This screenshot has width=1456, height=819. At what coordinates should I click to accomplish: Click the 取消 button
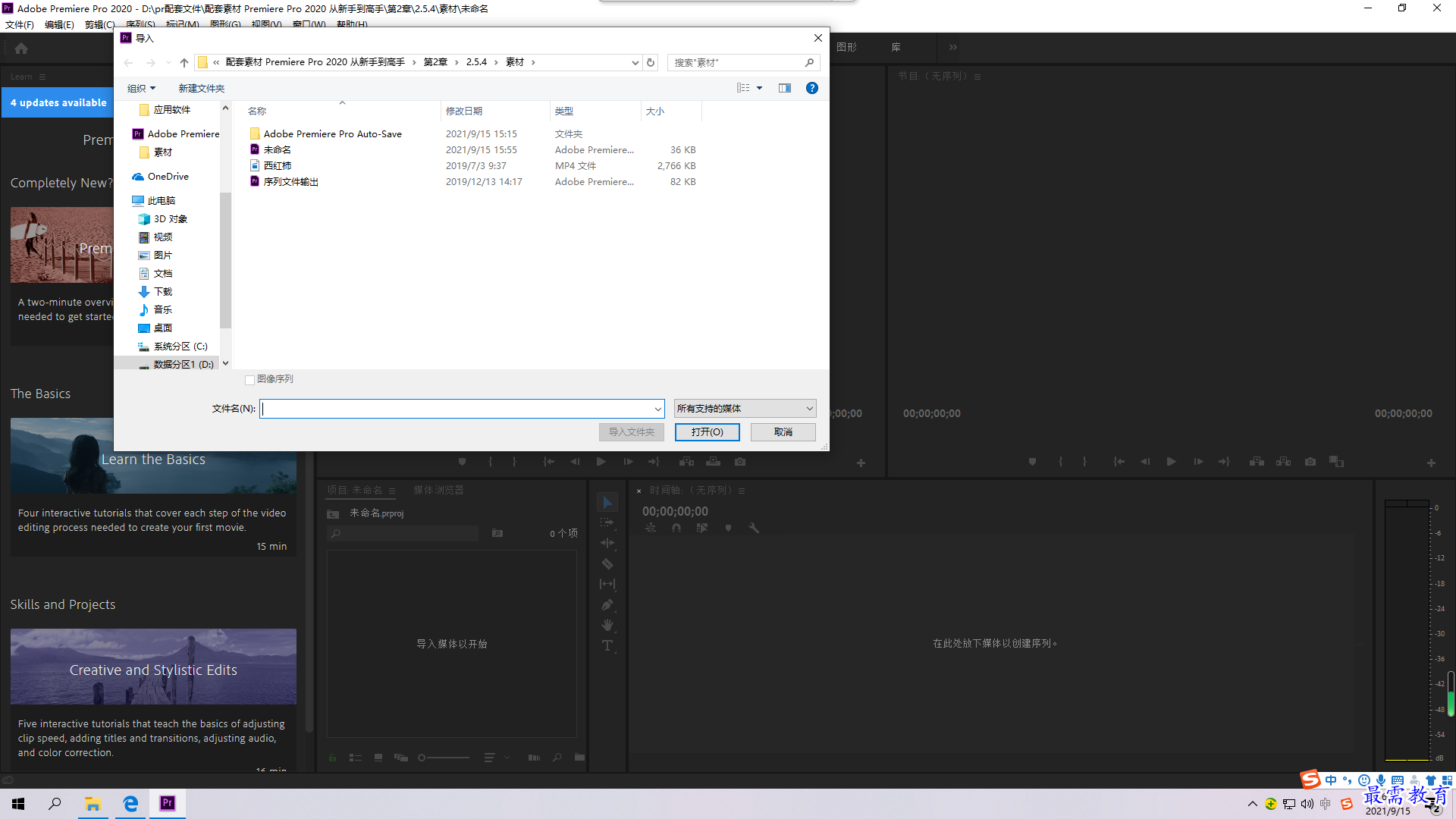click(783, 432)
